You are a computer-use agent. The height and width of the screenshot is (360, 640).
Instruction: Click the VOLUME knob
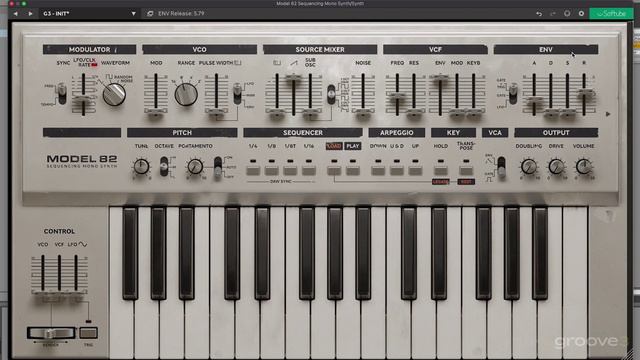[584, 167]
